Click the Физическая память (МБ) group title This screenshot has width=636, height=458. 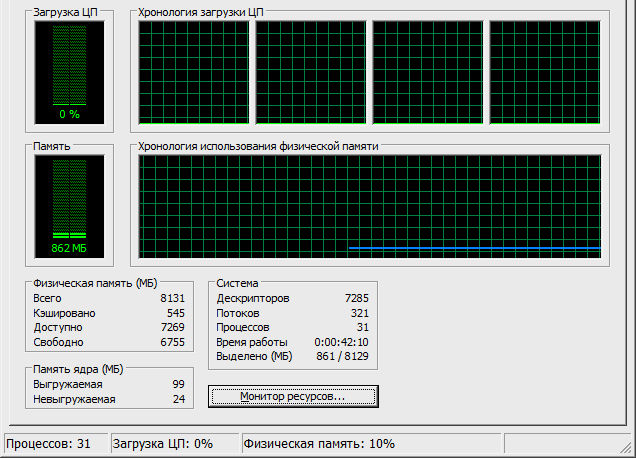click(x=95, y=283)
